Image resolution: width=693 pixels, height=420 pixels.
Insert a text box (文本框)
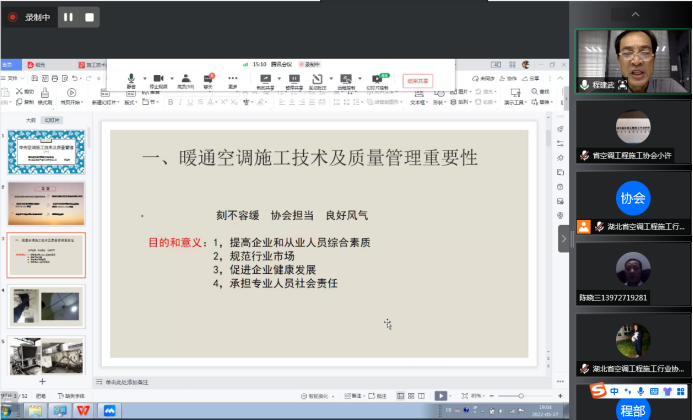pos(419,97)
